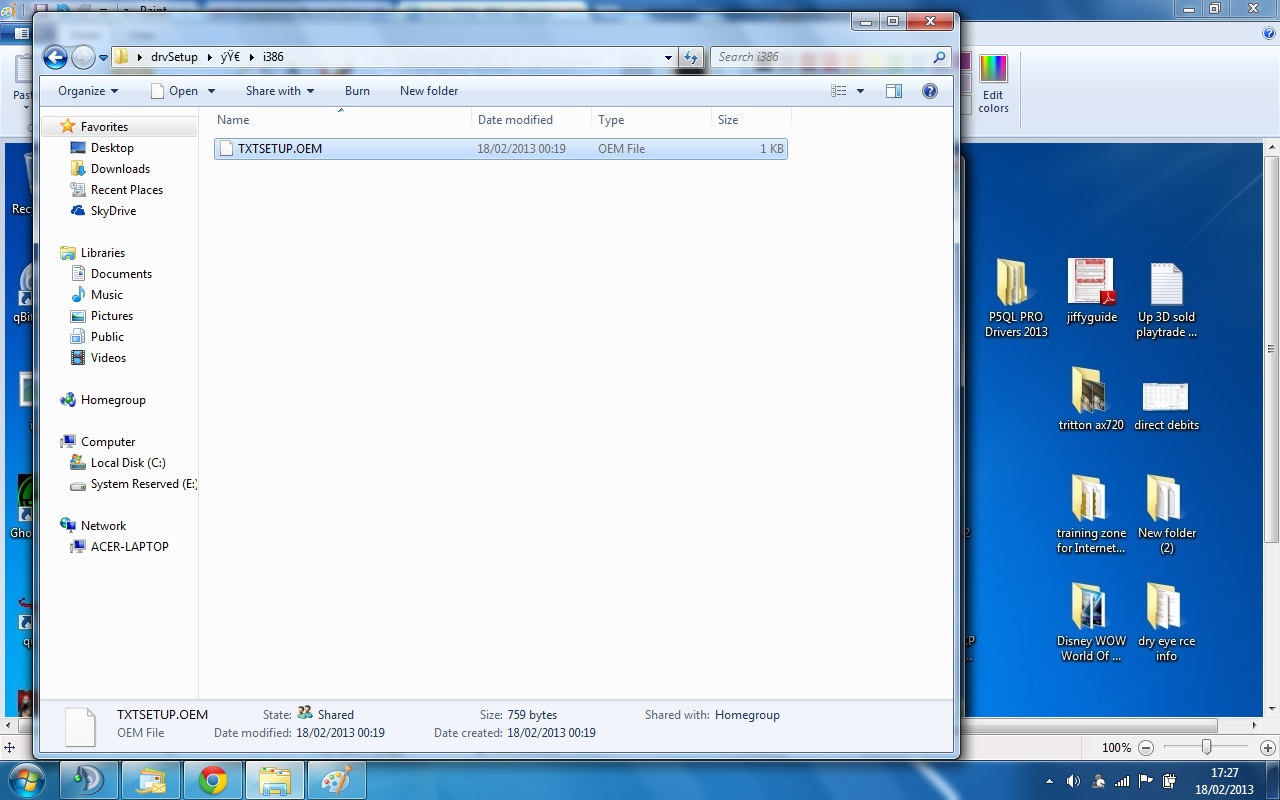Open the address bar previous locations dropdown
This screenshot has height=800, width=1280.
pyautogui.click(x=668, y=58)
